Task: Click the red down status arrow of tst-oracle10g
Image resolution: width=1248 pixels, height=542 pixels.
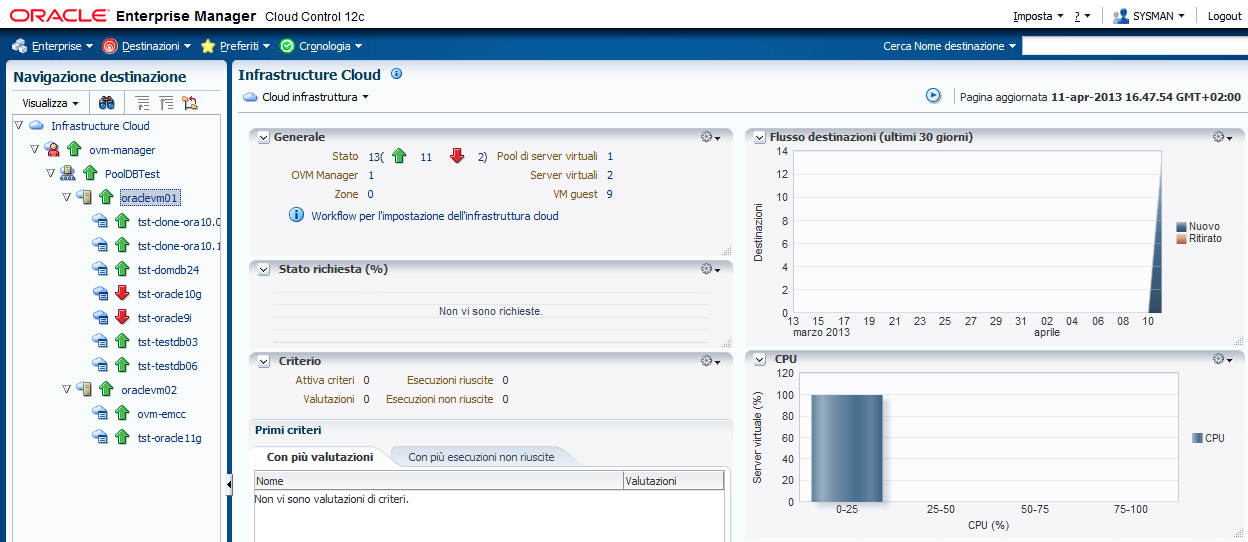Action: [122, 294]
